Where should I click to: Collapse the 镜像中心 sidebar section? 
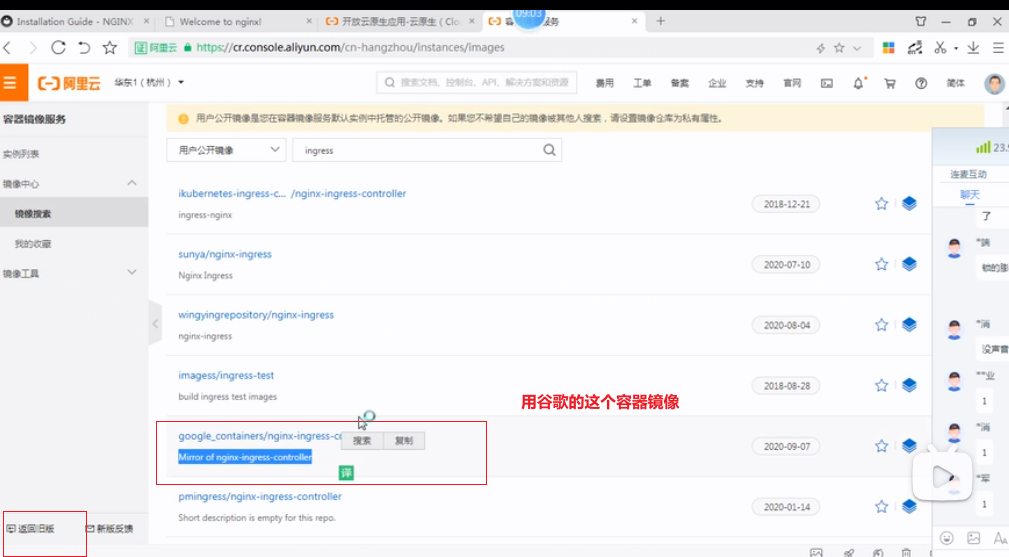click(x=132, y=183)
